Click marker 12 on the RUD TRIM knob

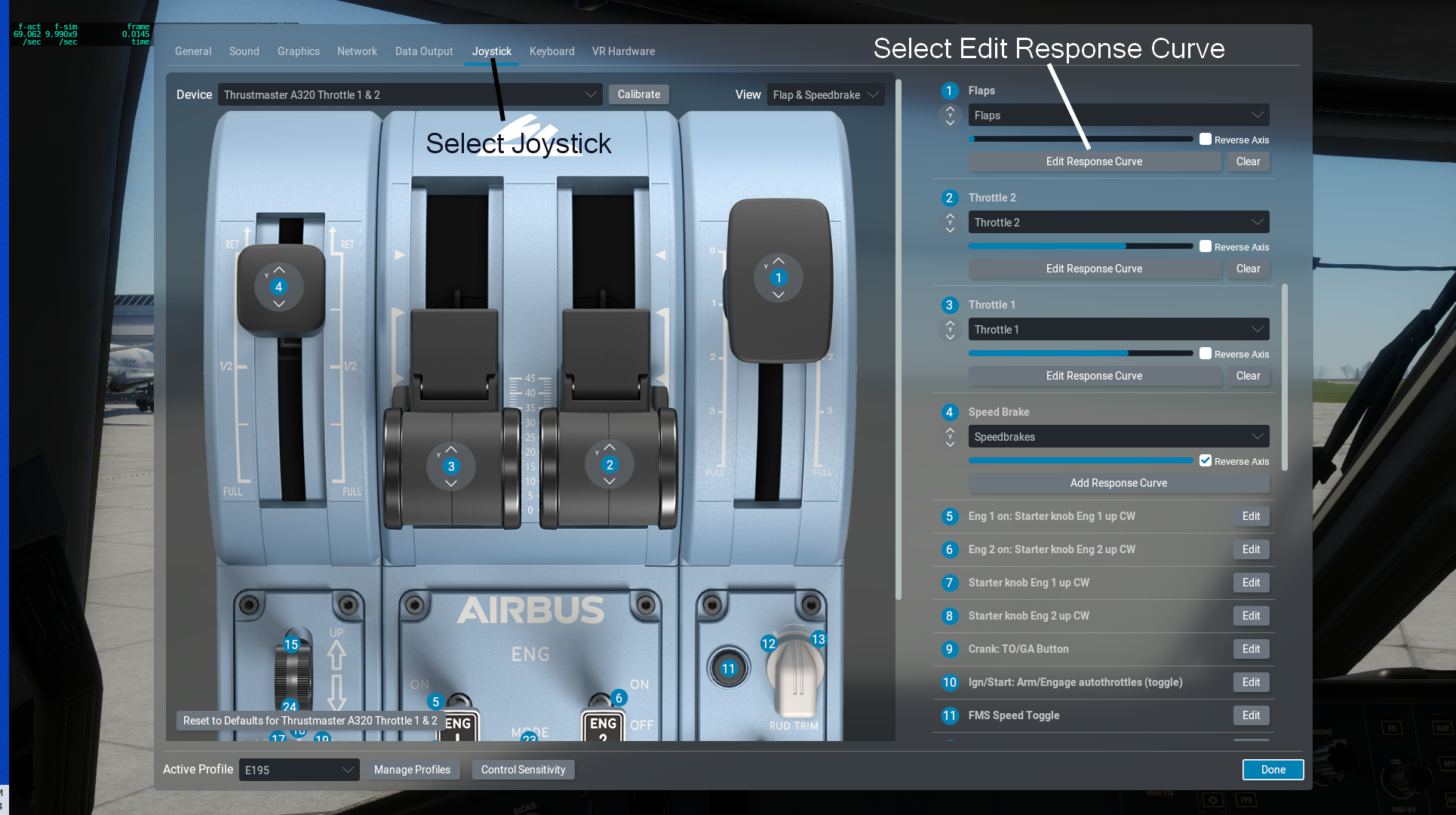click(768, 643)
